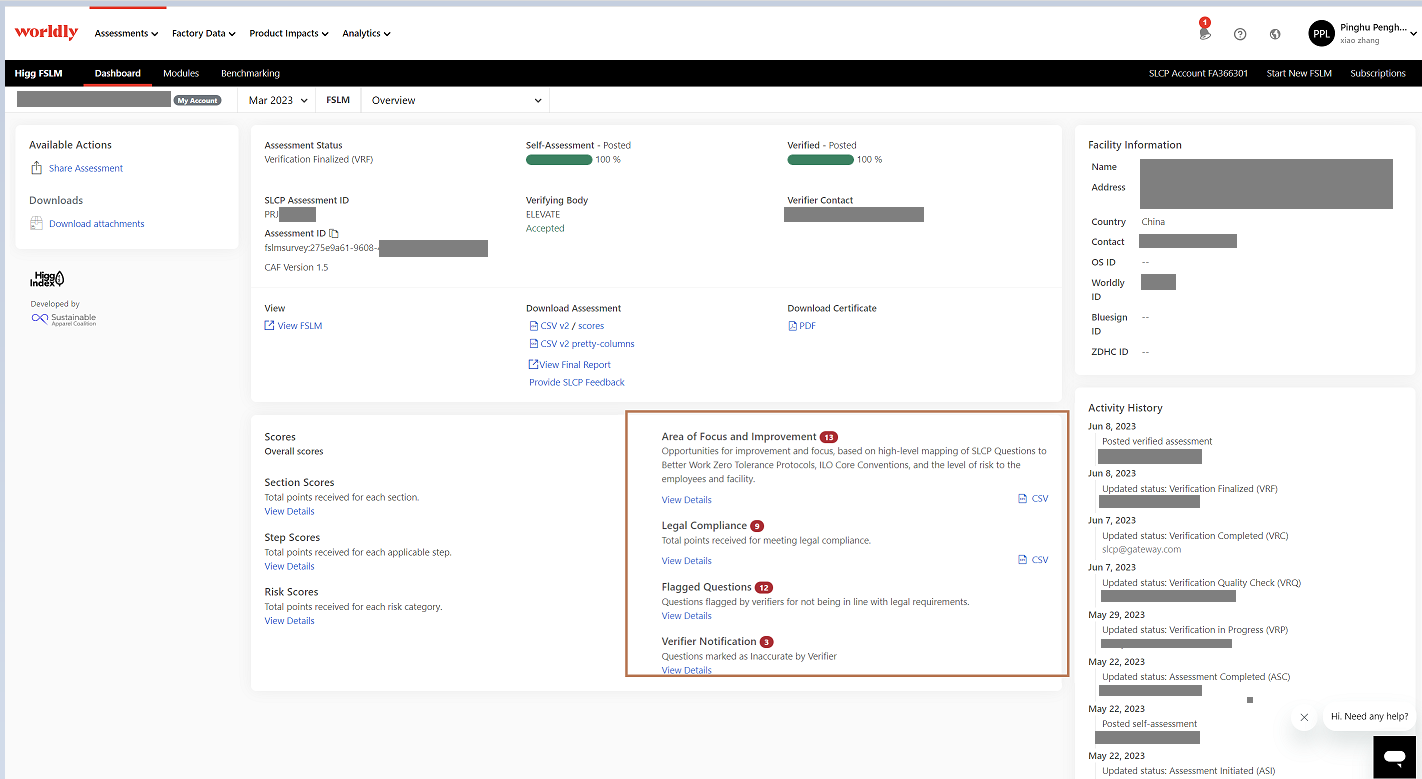Click the Download attachments icon
The width and height of the screenshot is (1422, 779).
(36, 224)
